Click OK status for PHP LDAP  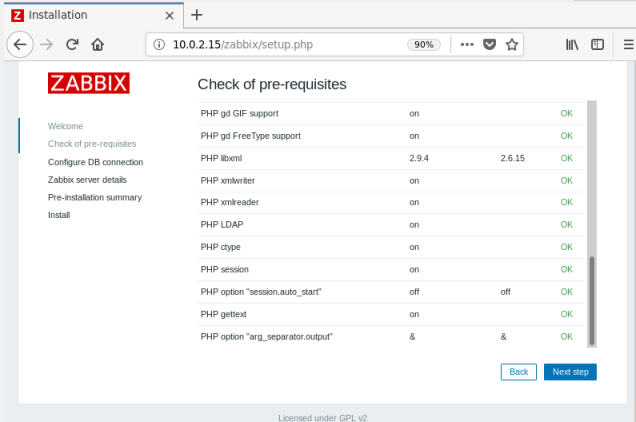[566, 225]
